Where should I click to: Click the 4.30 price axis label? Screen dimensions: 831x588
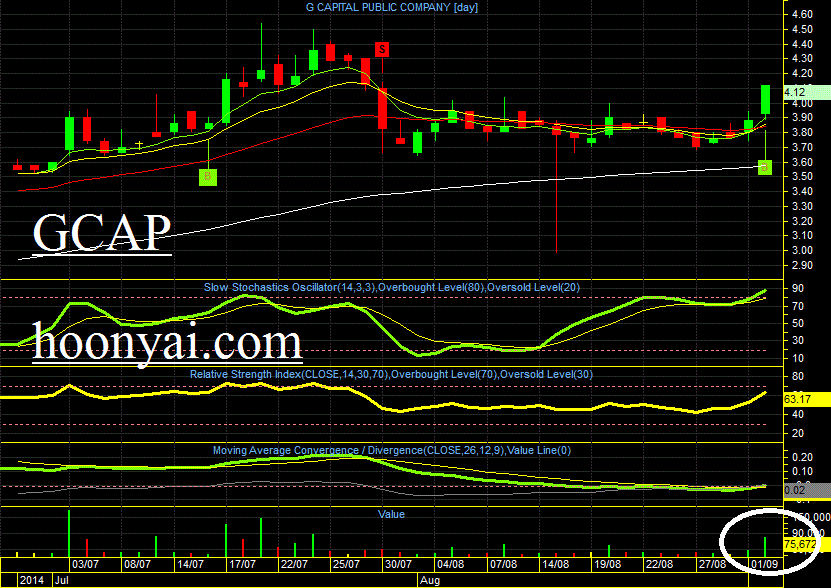coord(801,58)
